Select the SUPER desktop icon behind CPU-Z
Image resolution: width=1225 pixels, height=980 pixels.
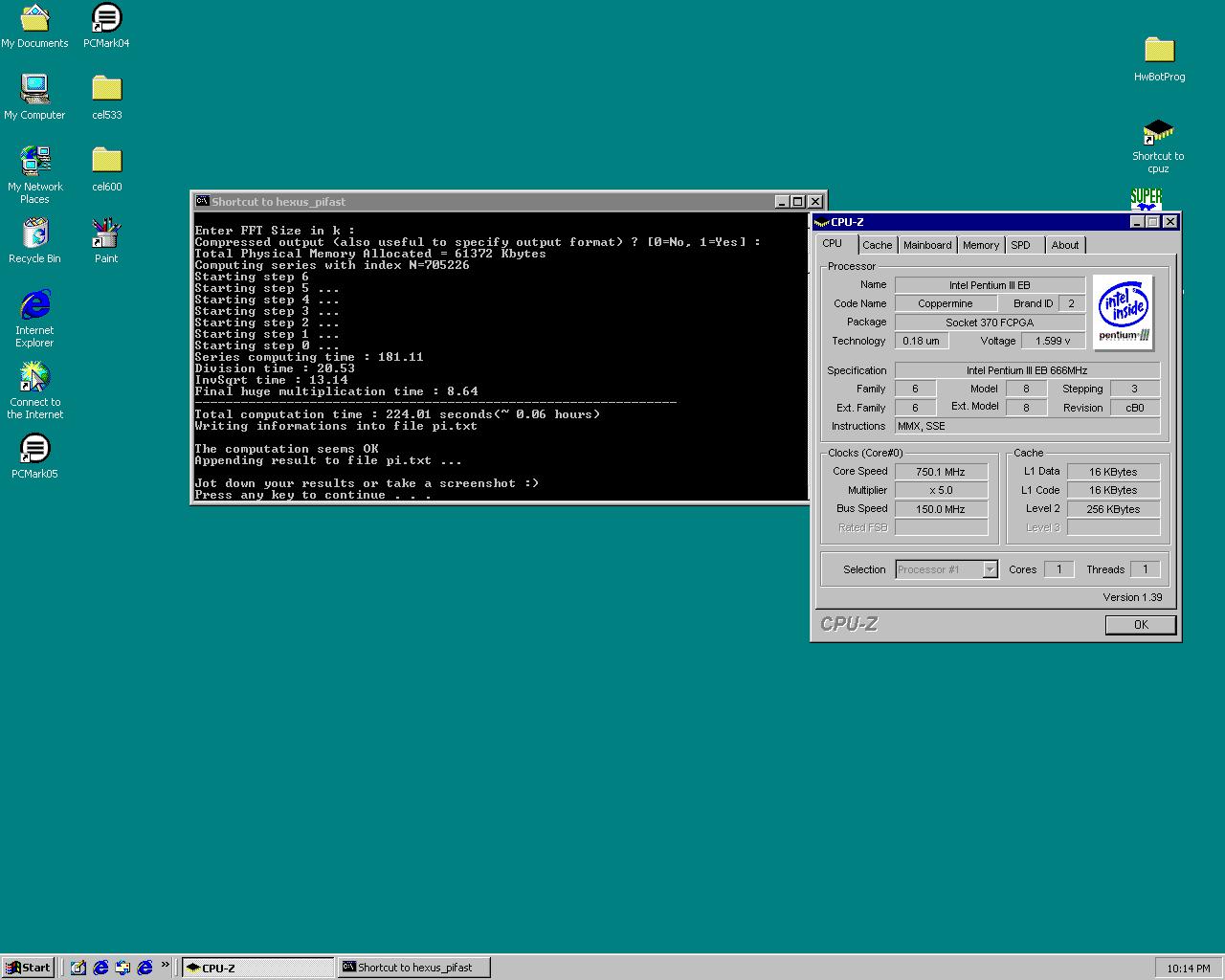tap(1146, 199)
